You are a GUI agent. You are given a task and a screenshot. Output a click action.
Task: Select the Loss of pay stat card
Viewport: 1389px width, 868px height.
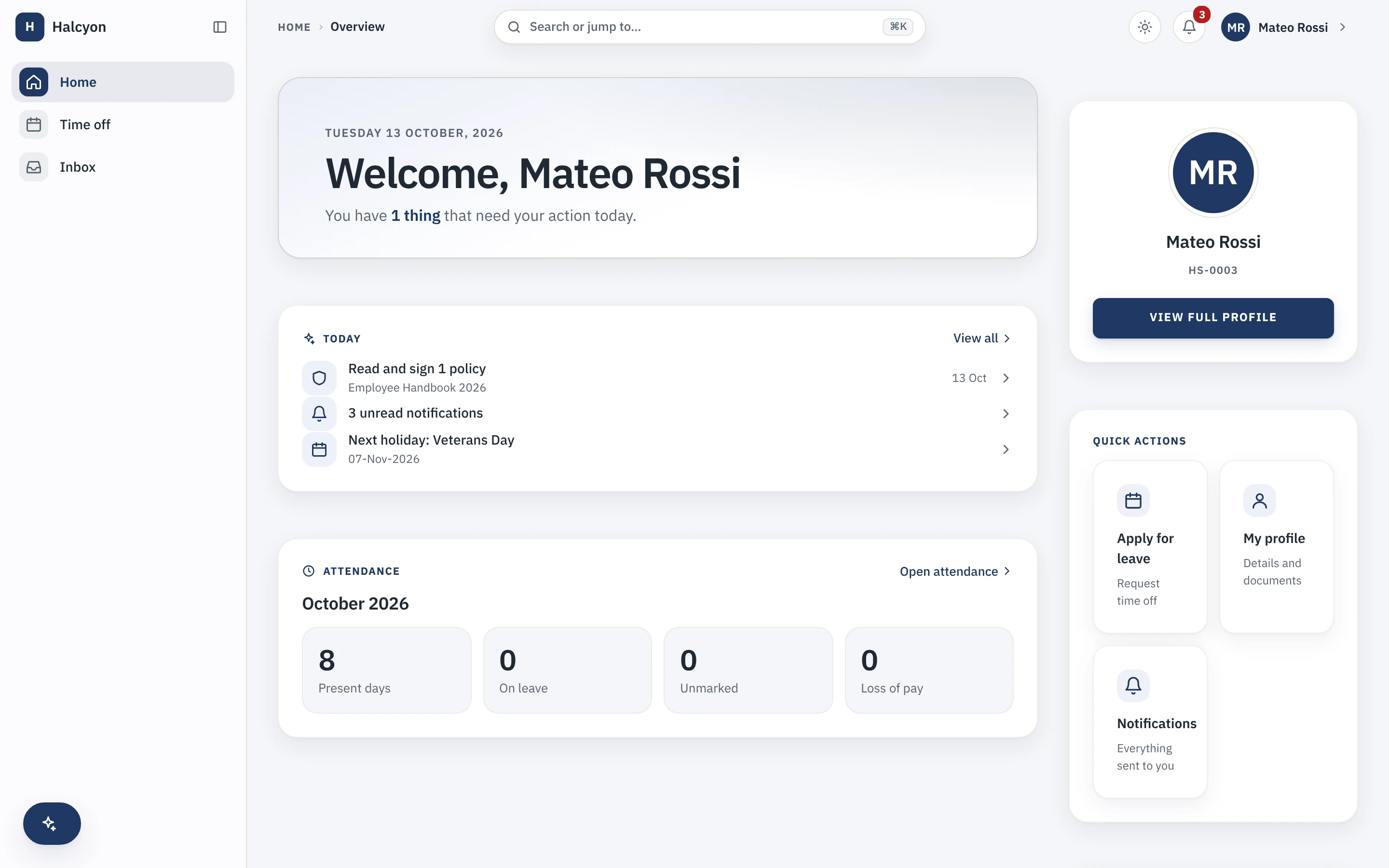point(929,670)
